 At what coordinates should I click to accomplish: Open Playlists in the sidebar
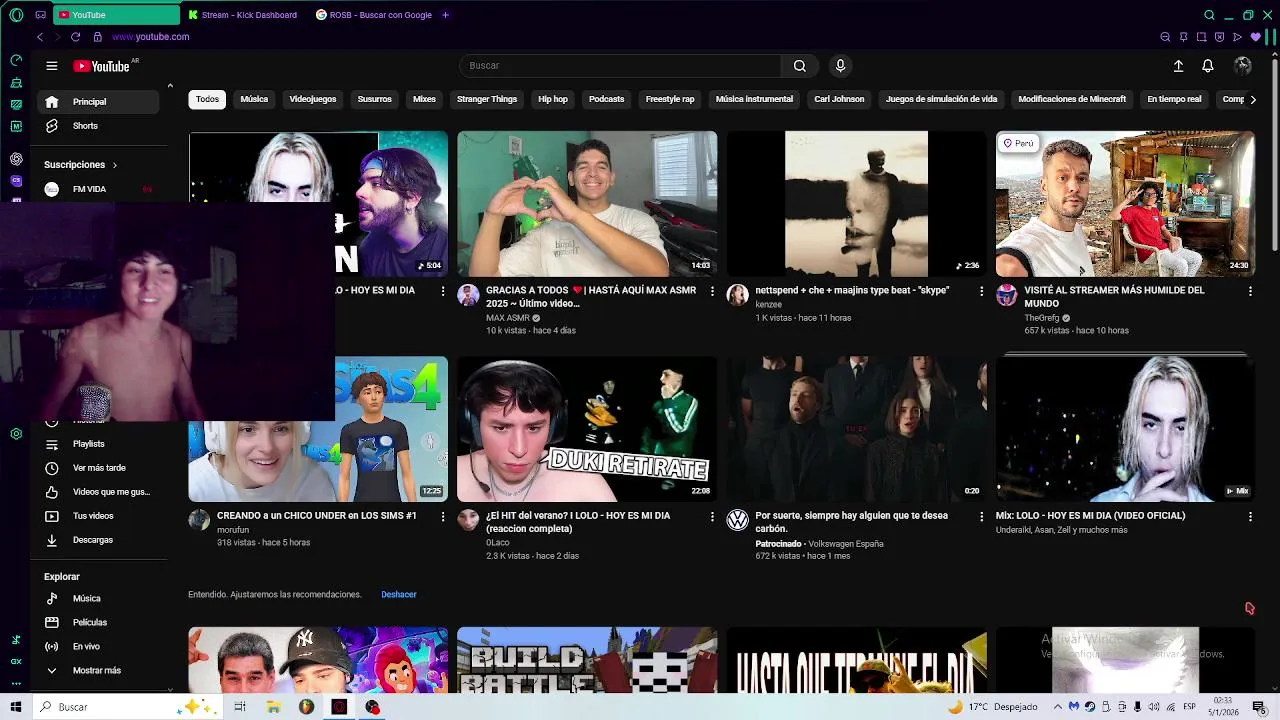pos(98,444)
